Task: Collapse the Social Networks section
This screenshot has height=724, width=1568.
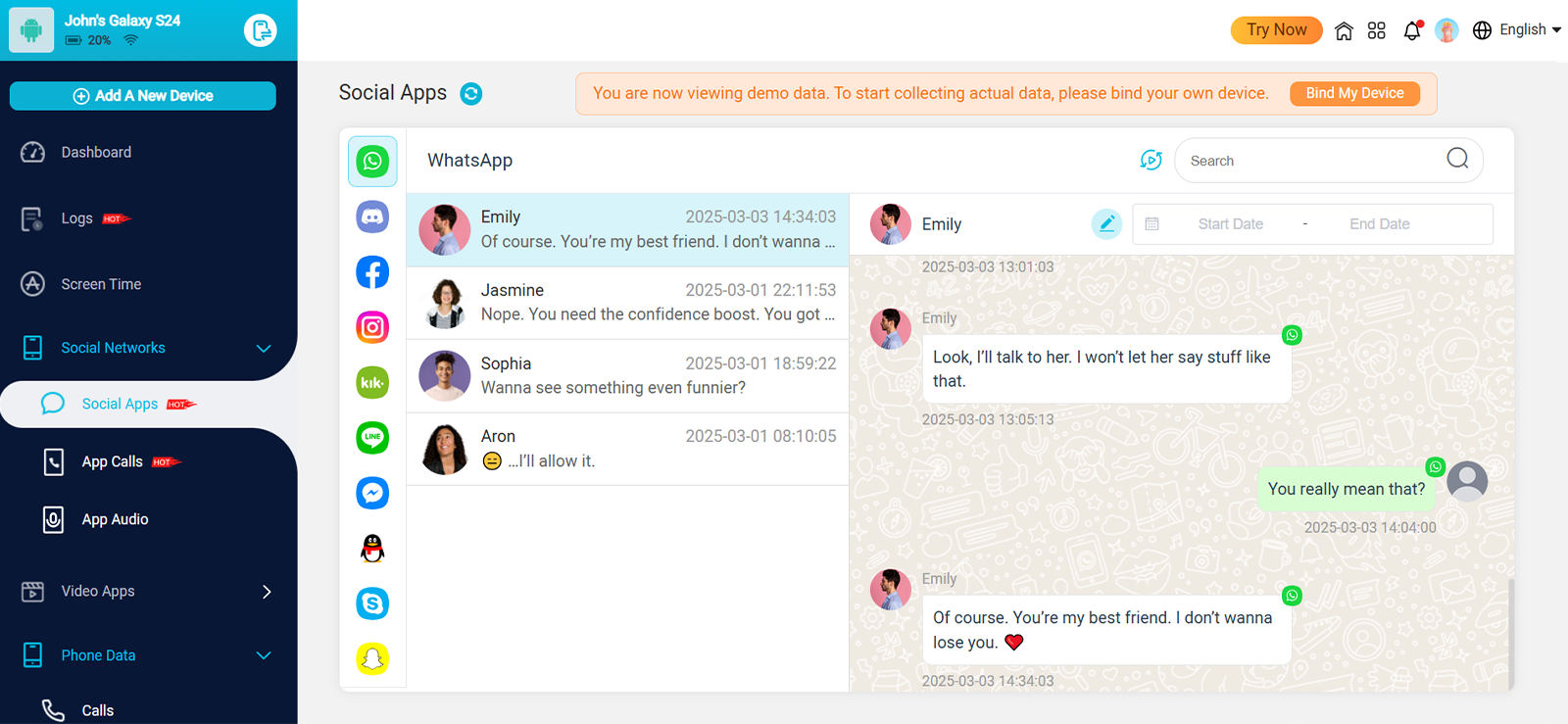Action: point(263,349)
